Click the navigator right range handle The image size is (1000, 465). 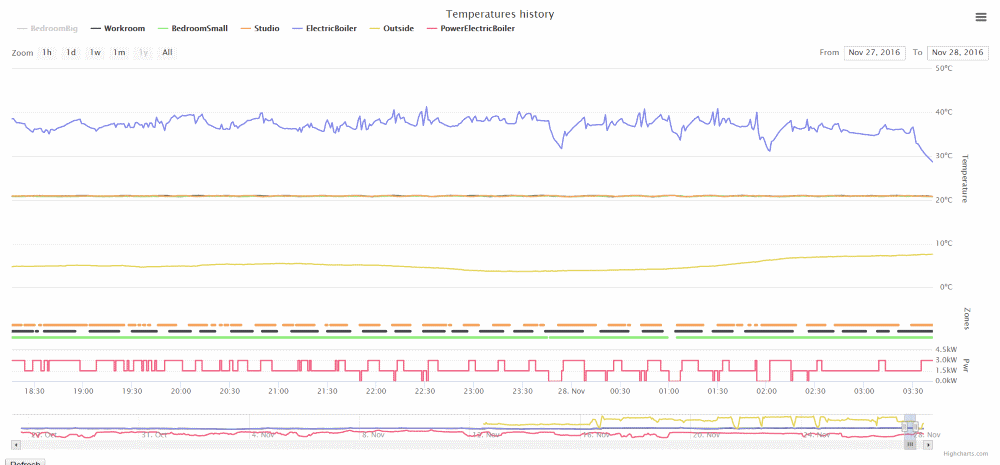pos(916,425)
